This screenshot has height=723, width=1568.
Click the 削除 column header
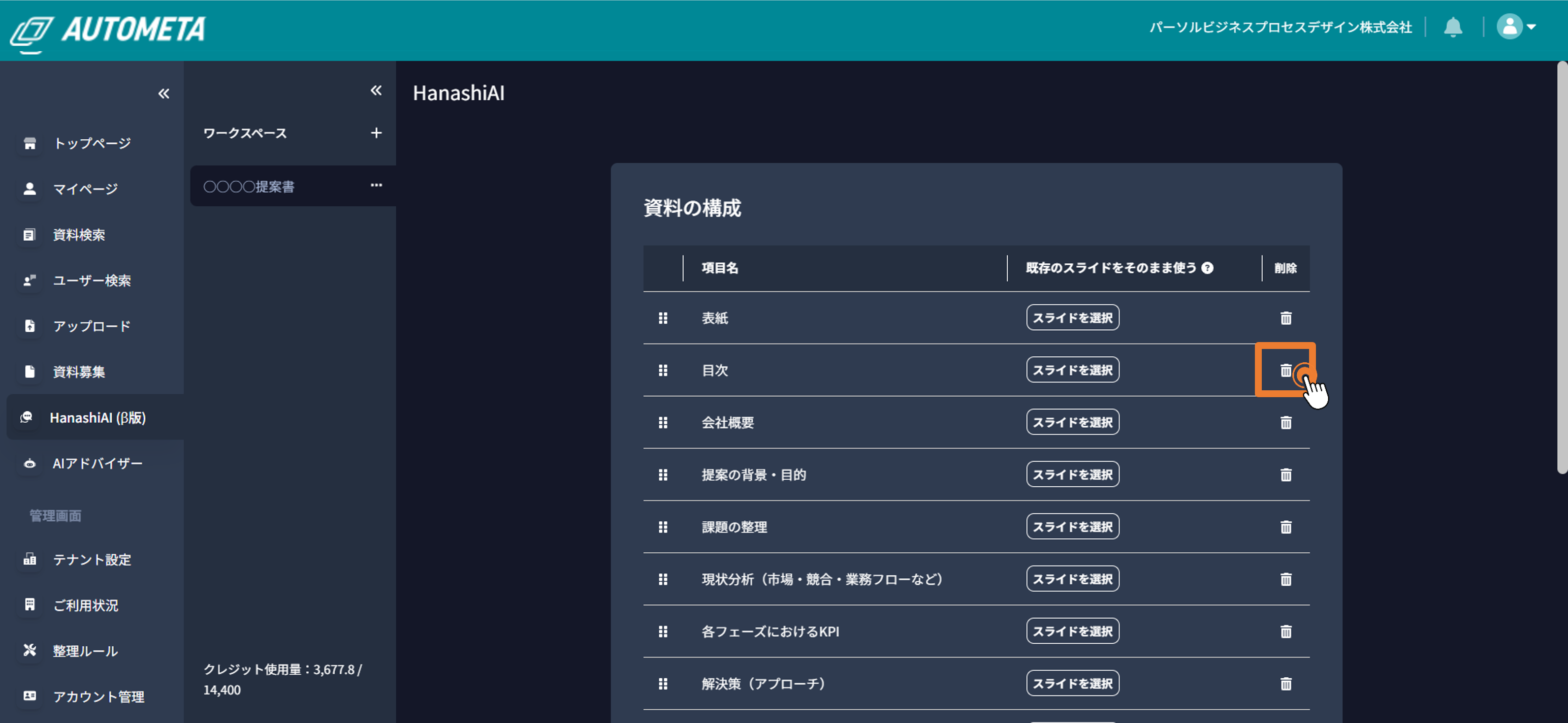point(1285,268)
